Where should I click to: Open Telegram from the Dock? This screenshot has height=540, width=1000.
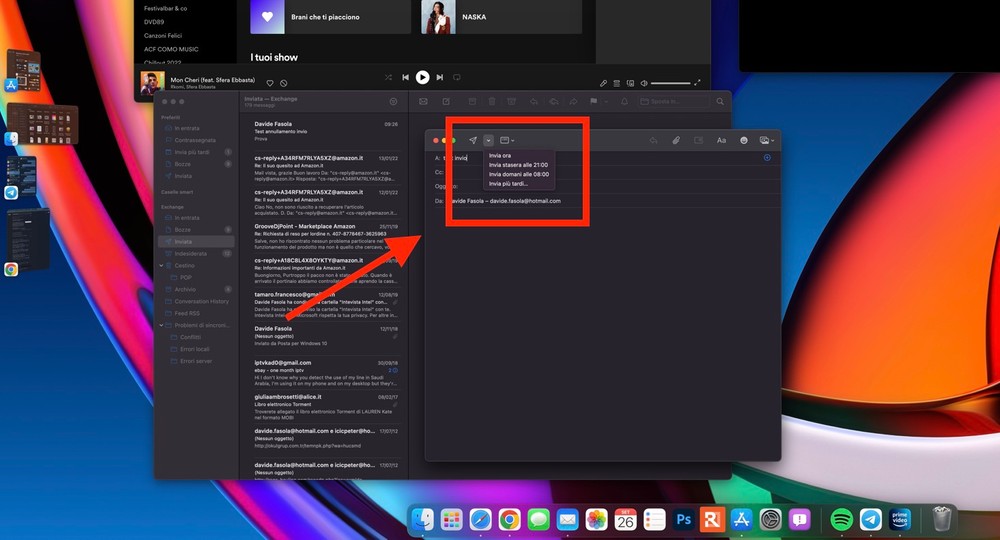[871, 519]
